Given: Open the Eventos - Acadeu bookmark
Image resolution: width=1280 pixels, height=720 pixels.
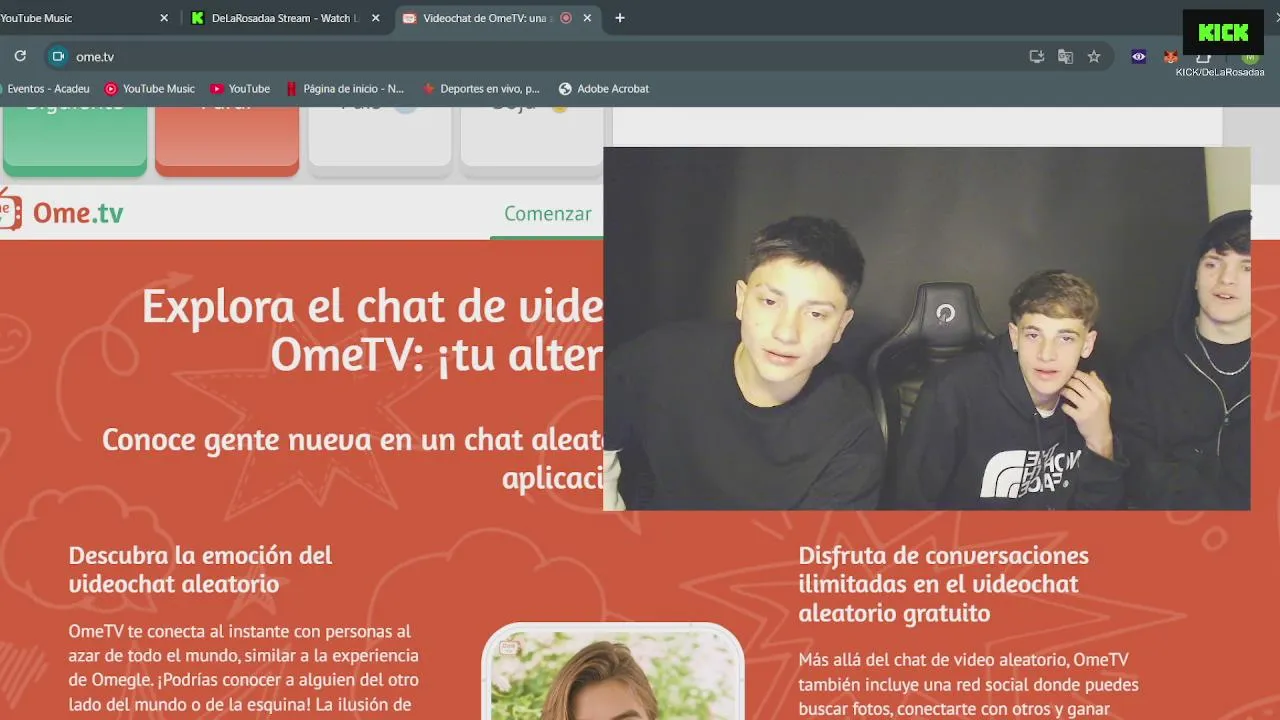Looking at the screenshot, I should [45, 89].
